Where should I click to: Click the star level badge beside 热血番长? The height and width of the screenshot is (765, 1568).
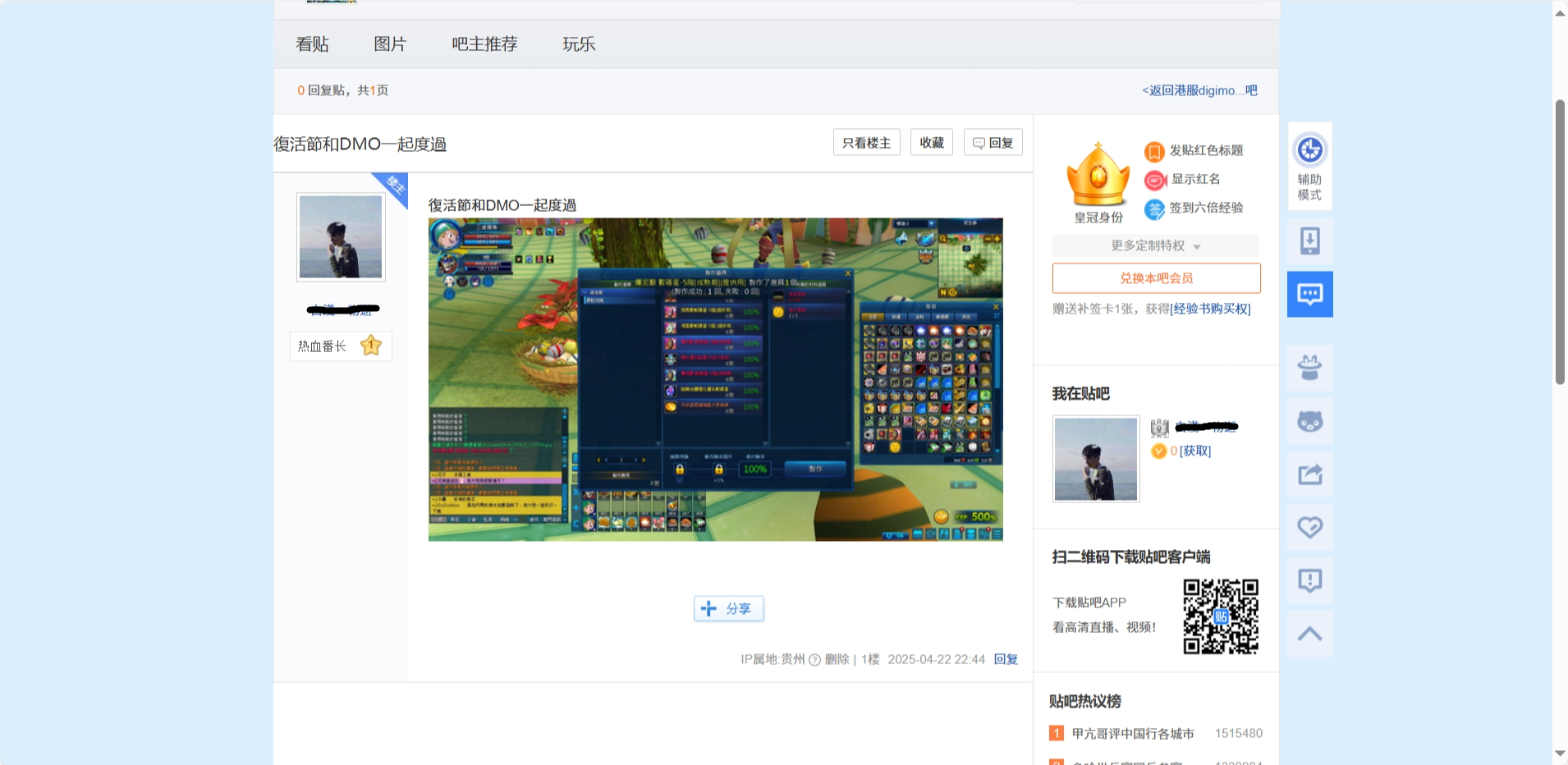[x=371, y=346]
